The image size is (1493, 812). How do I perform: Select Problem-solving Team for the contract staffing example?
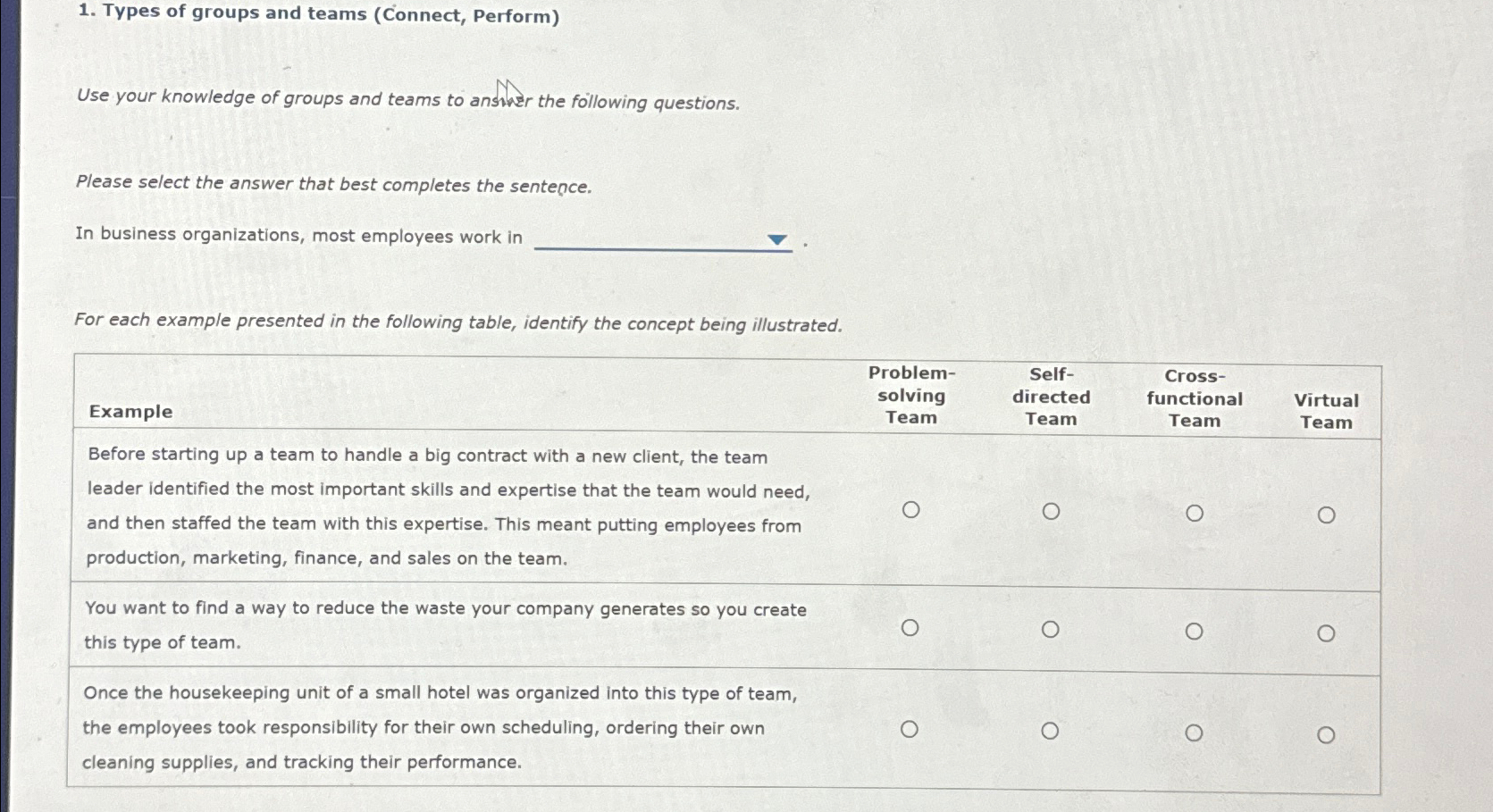911,511
